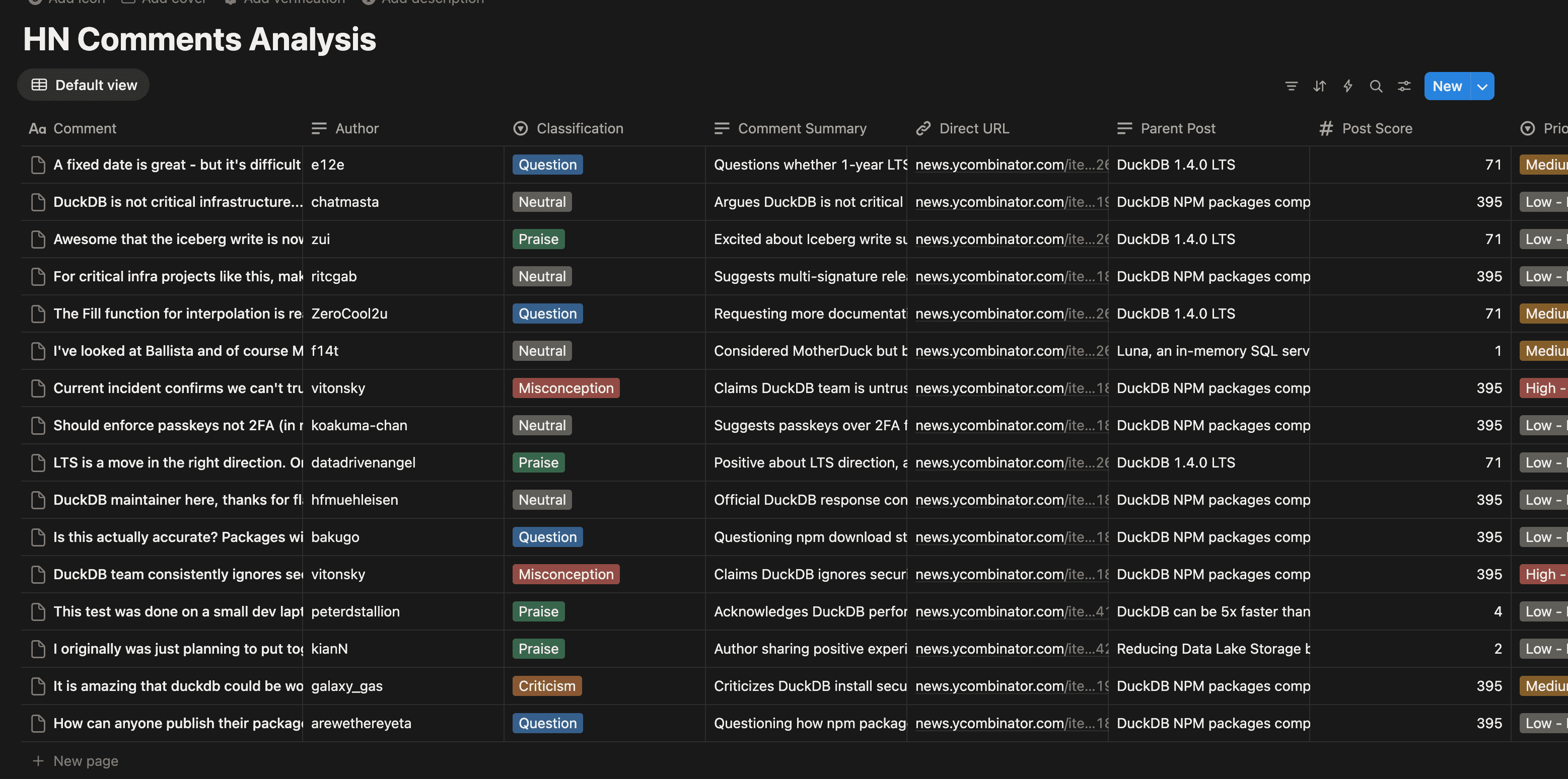Open the view settings sliders icon

[x=1404, y=87]
